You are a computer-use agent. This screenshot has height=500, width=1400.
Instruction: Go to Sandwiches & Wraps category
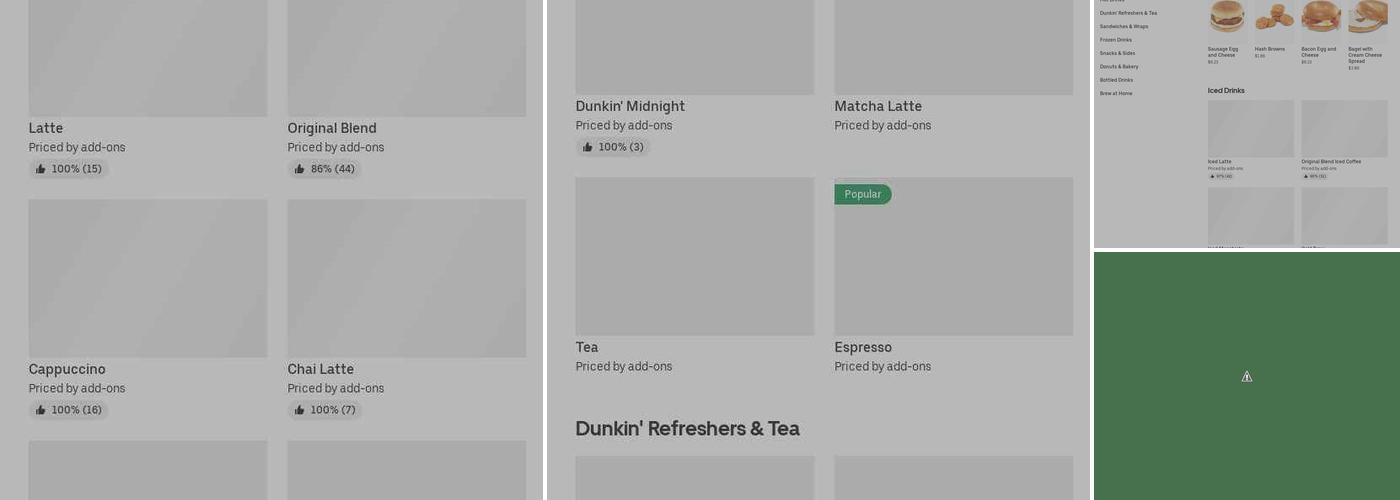click(1124, 26)
